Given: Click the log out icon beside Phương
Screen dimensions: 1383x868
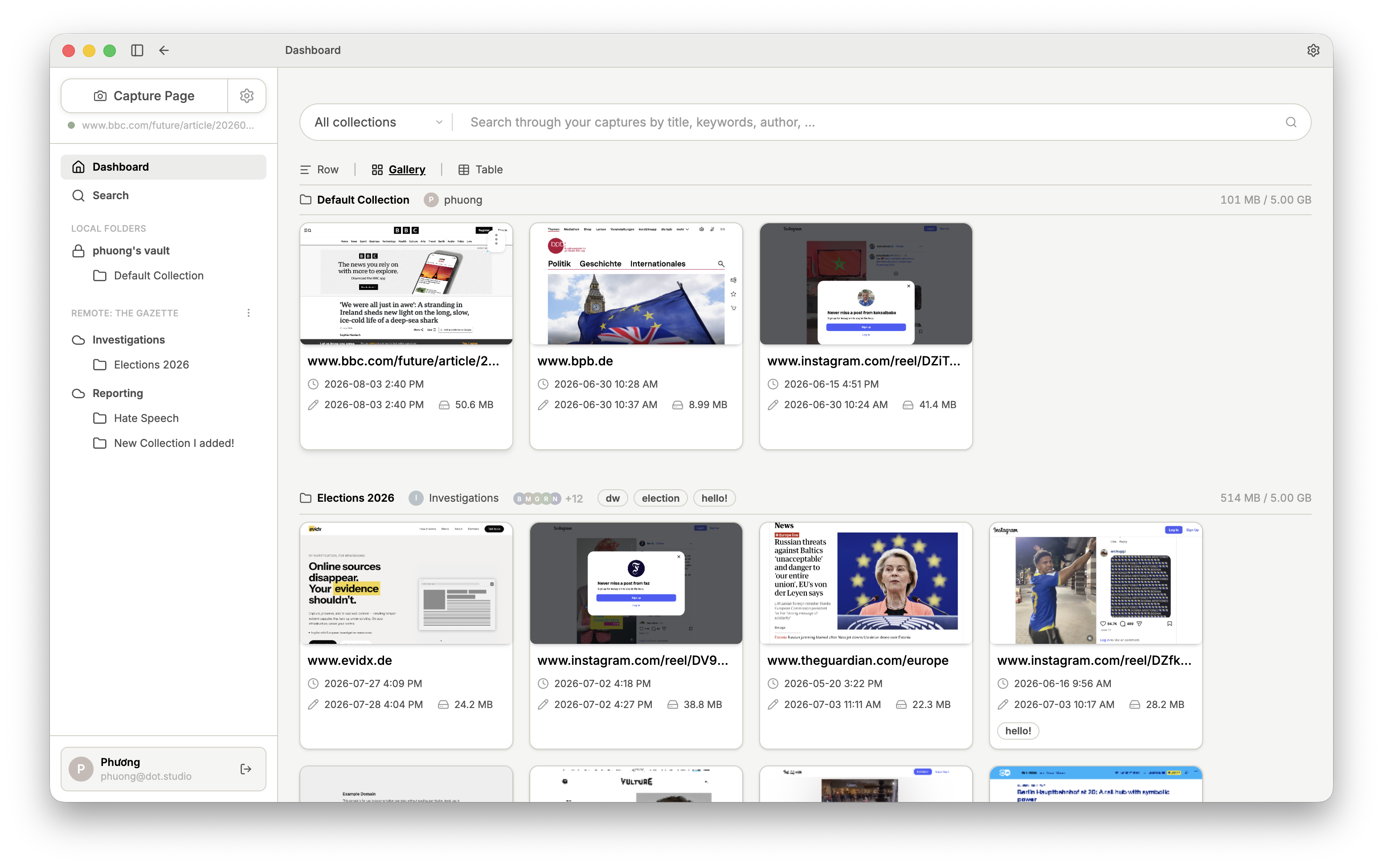Looking at the screenshot, I should 246,769.
